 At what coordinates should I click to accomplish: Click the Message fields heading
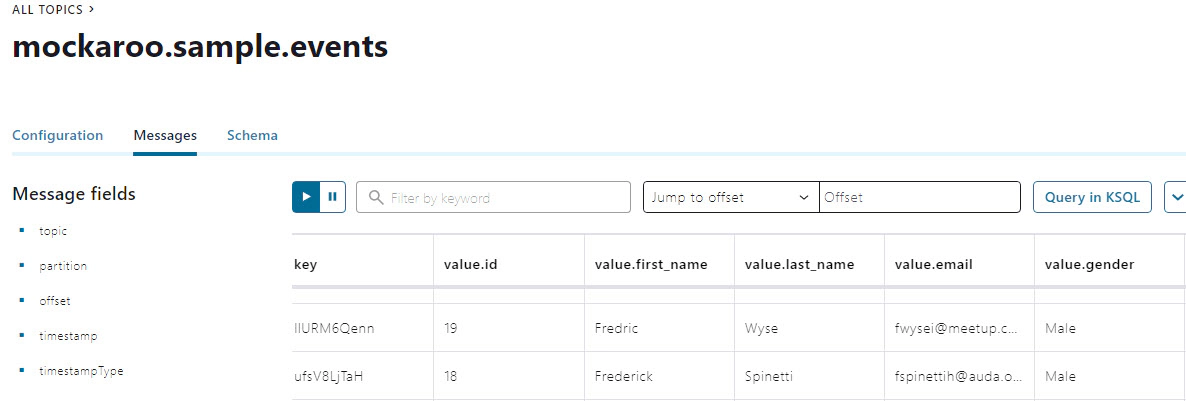[x=74, y=194]
